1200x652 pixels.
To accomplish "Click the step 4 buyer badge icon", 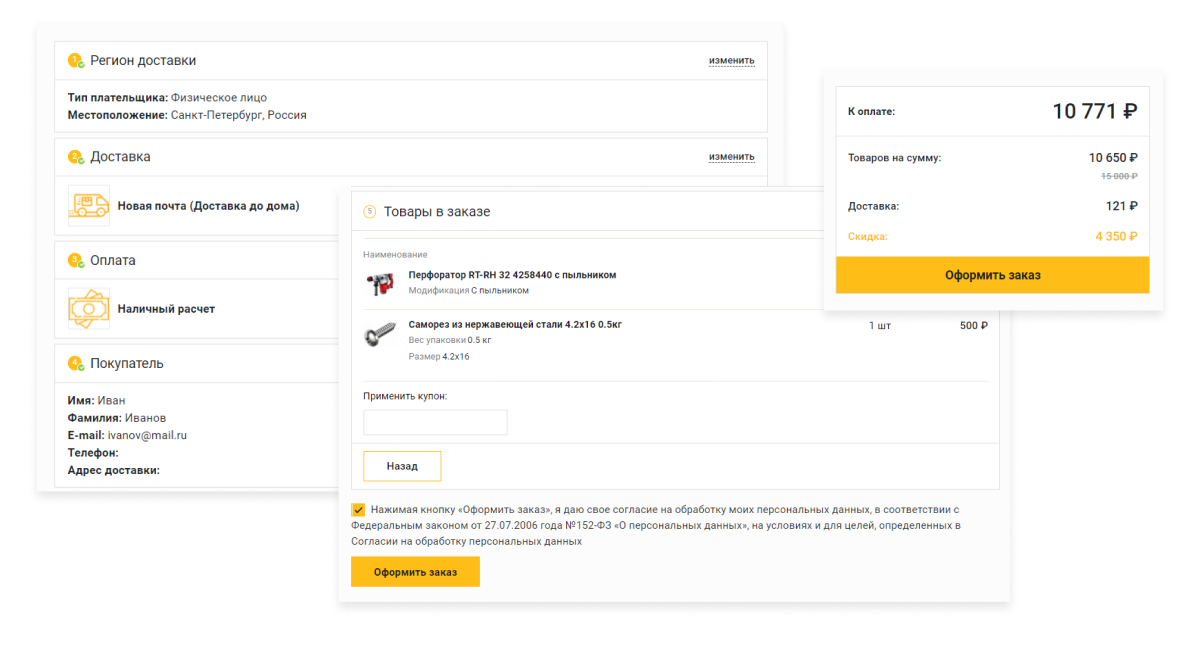I will 76,364.
